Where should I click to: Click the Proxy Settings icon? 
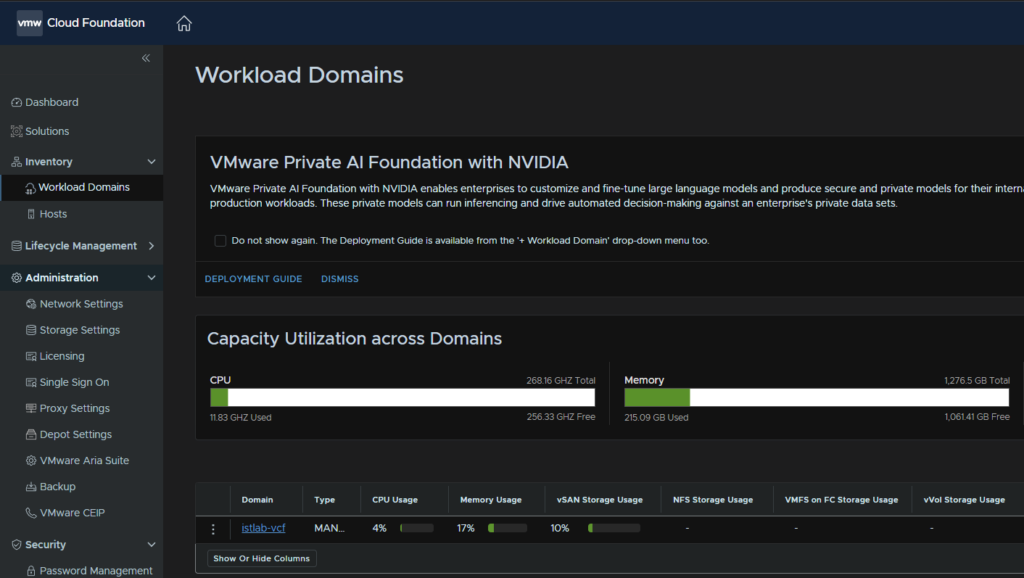31,408
